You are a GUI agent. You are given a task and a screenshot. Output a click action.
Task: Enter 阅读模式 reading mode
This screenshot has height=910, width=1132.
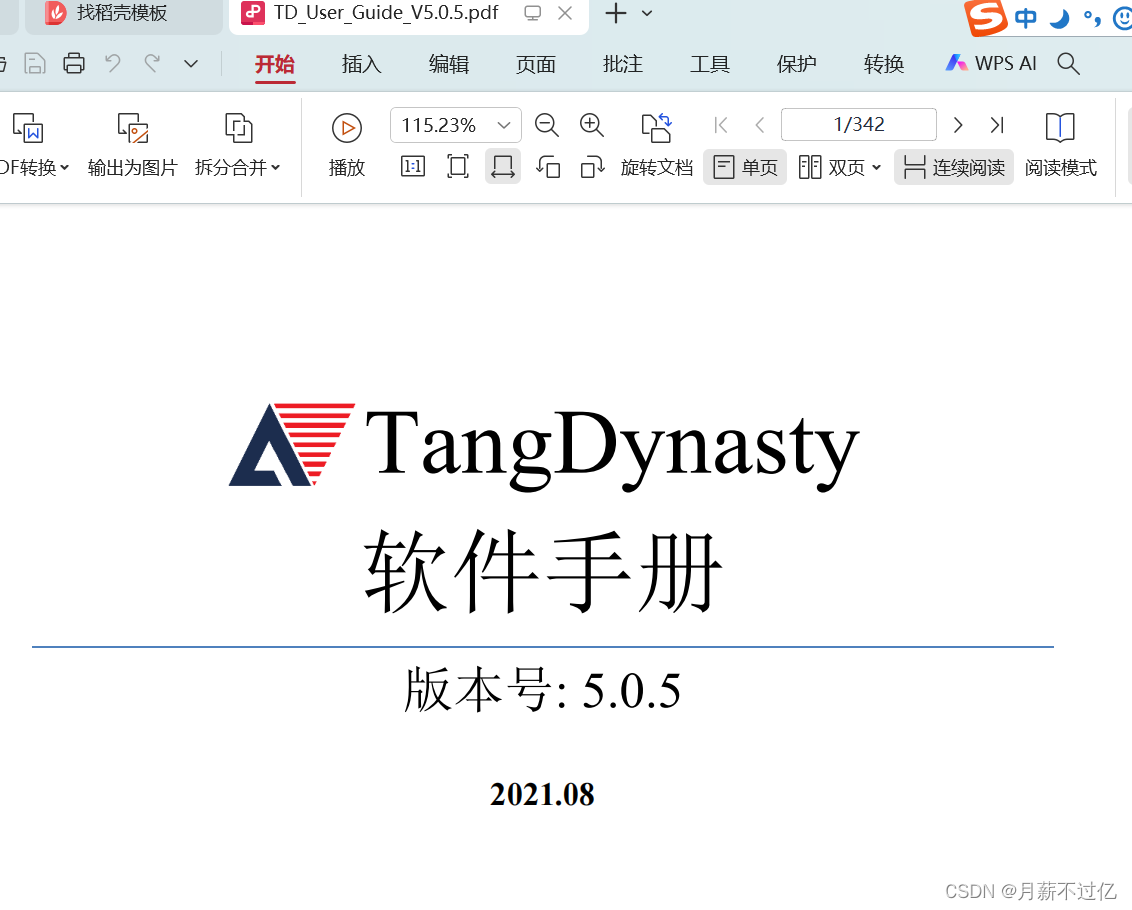click(1061, 145)
